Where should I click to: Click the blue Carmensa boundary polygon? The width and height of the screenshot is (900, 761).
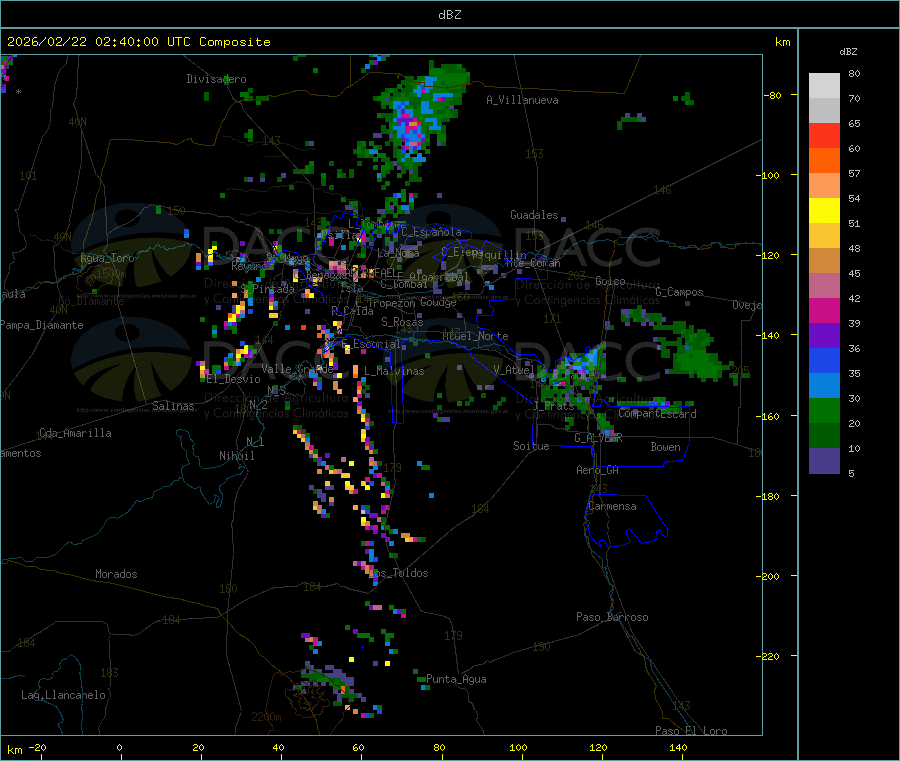tap(626, 519)
